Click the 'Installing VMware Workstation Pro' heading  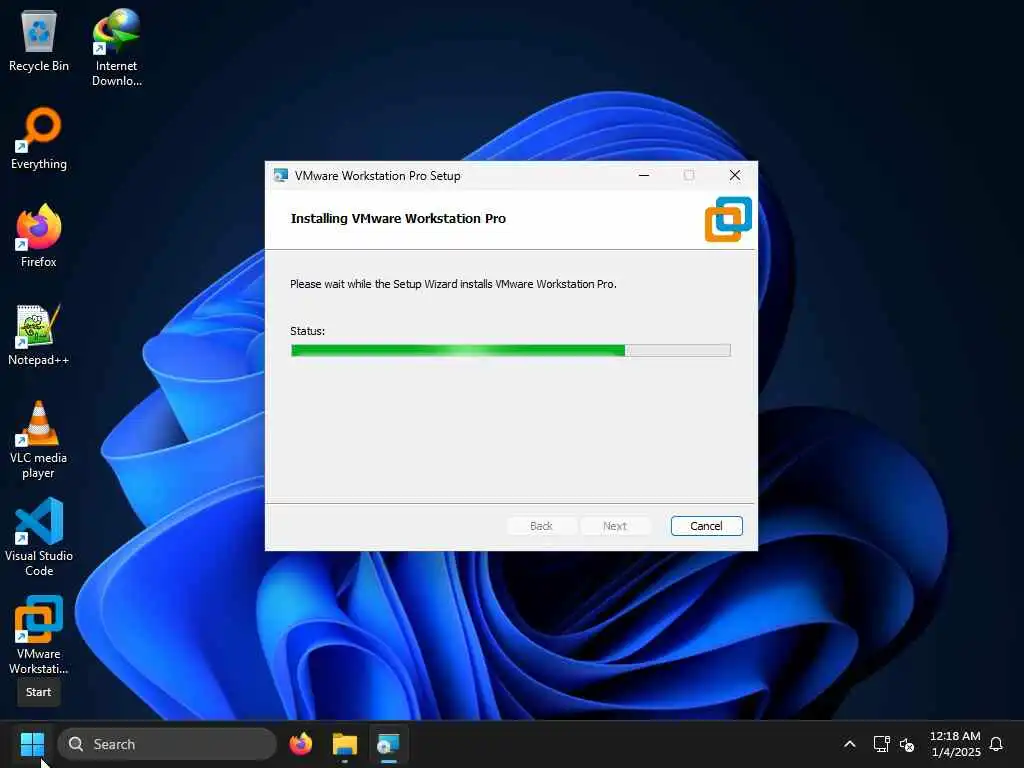[398, 219]
